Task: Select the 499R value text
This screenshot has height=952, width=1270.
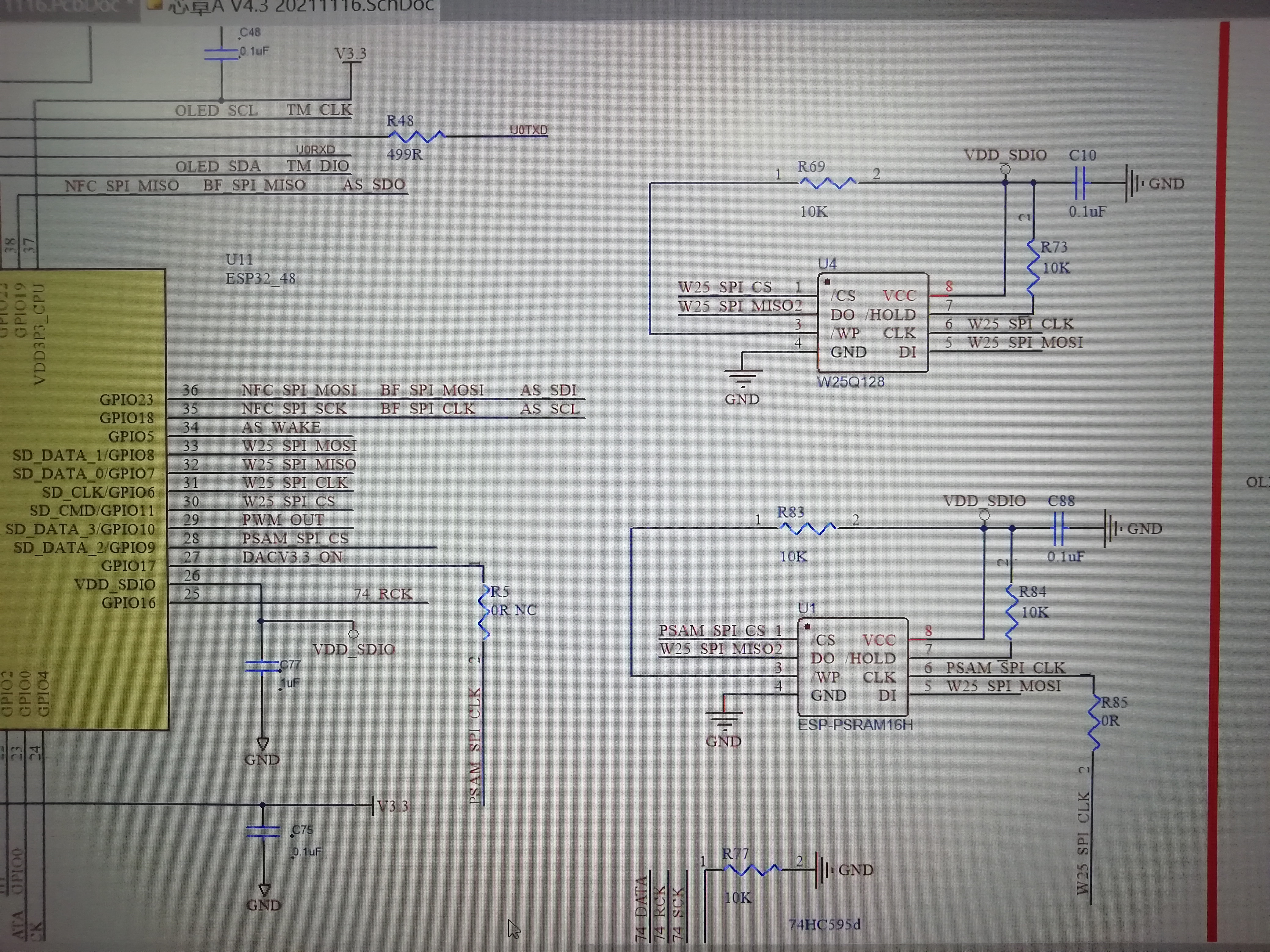Action: coord(405,154)
